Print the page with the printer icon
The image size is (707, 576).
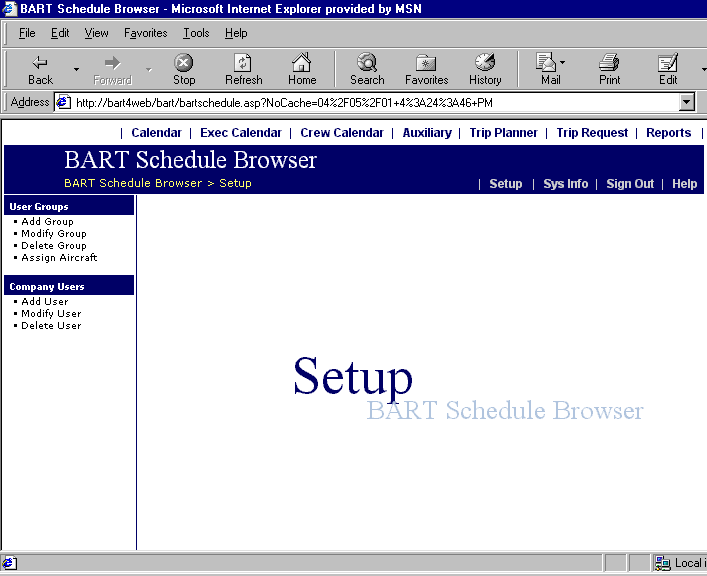click(x=609, y=63)
